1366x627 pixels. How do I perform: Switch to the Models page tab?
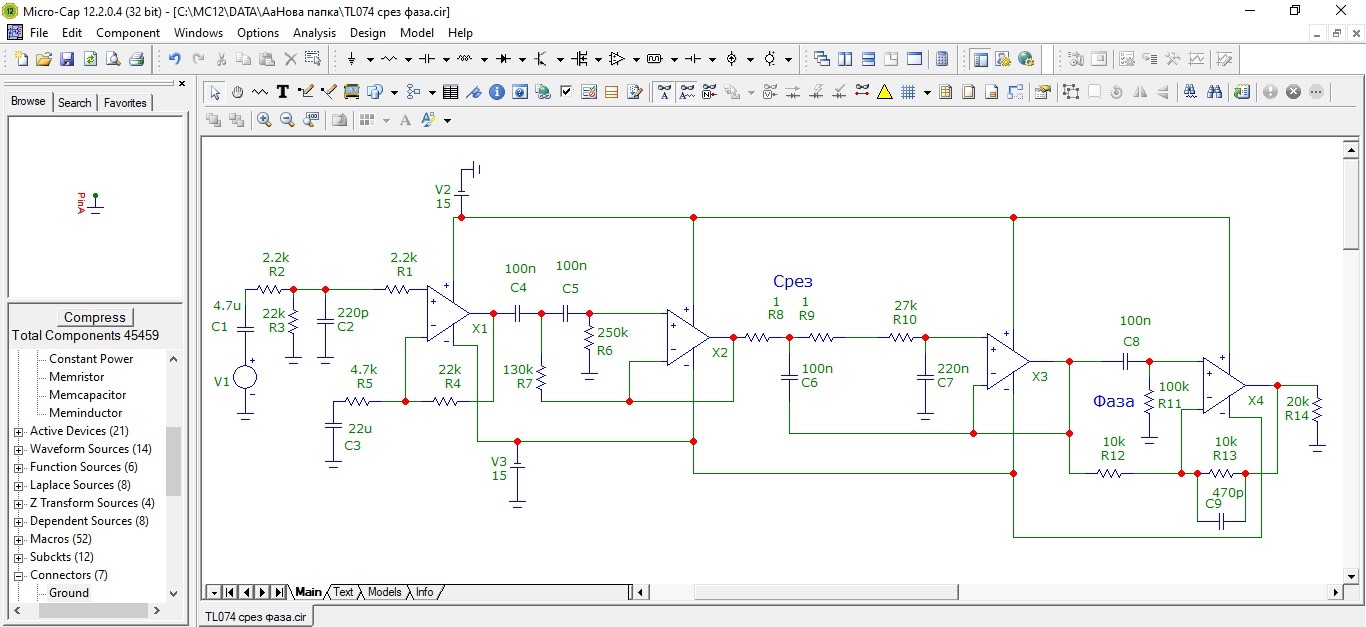(x=384, y=592)
